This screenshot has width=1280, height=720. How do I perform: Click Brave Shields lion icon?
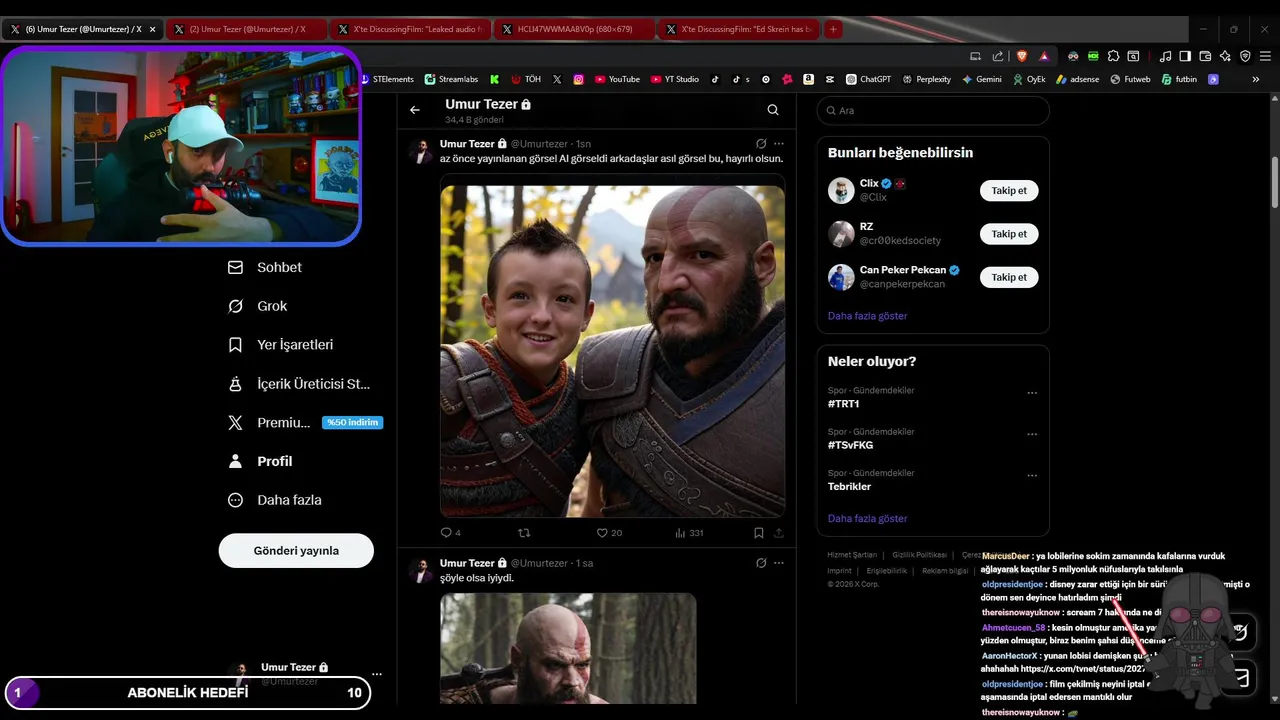point(1022,56)
